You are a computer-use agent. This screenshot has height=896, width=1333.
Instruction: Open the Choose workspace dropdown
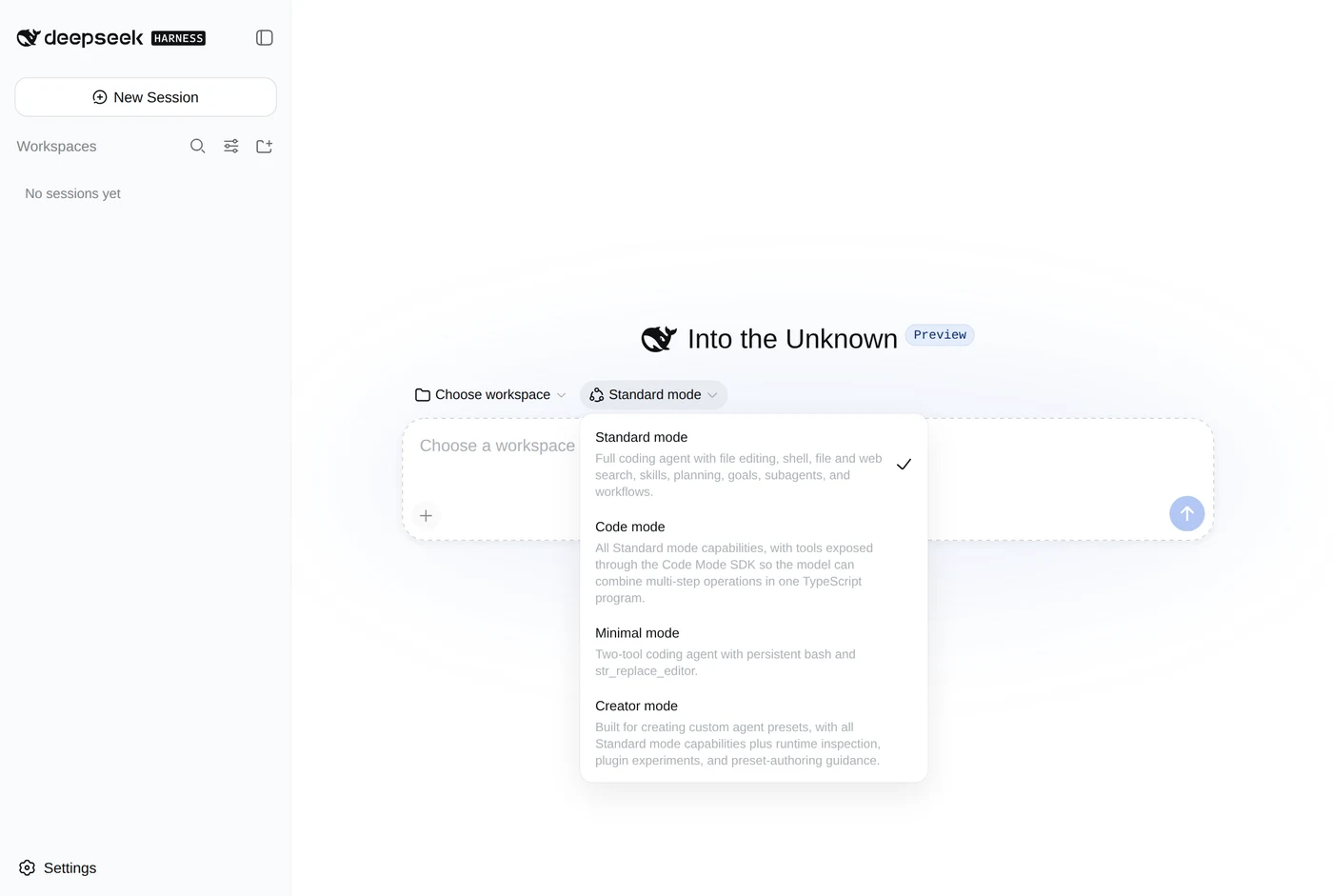pos(490,394)
